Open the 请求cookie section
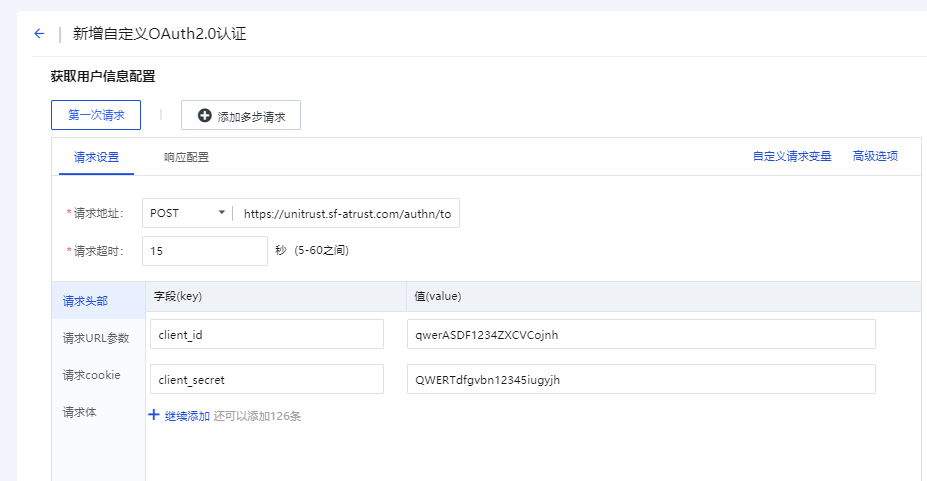Screen dimensions: 927x481 (91, 375)
